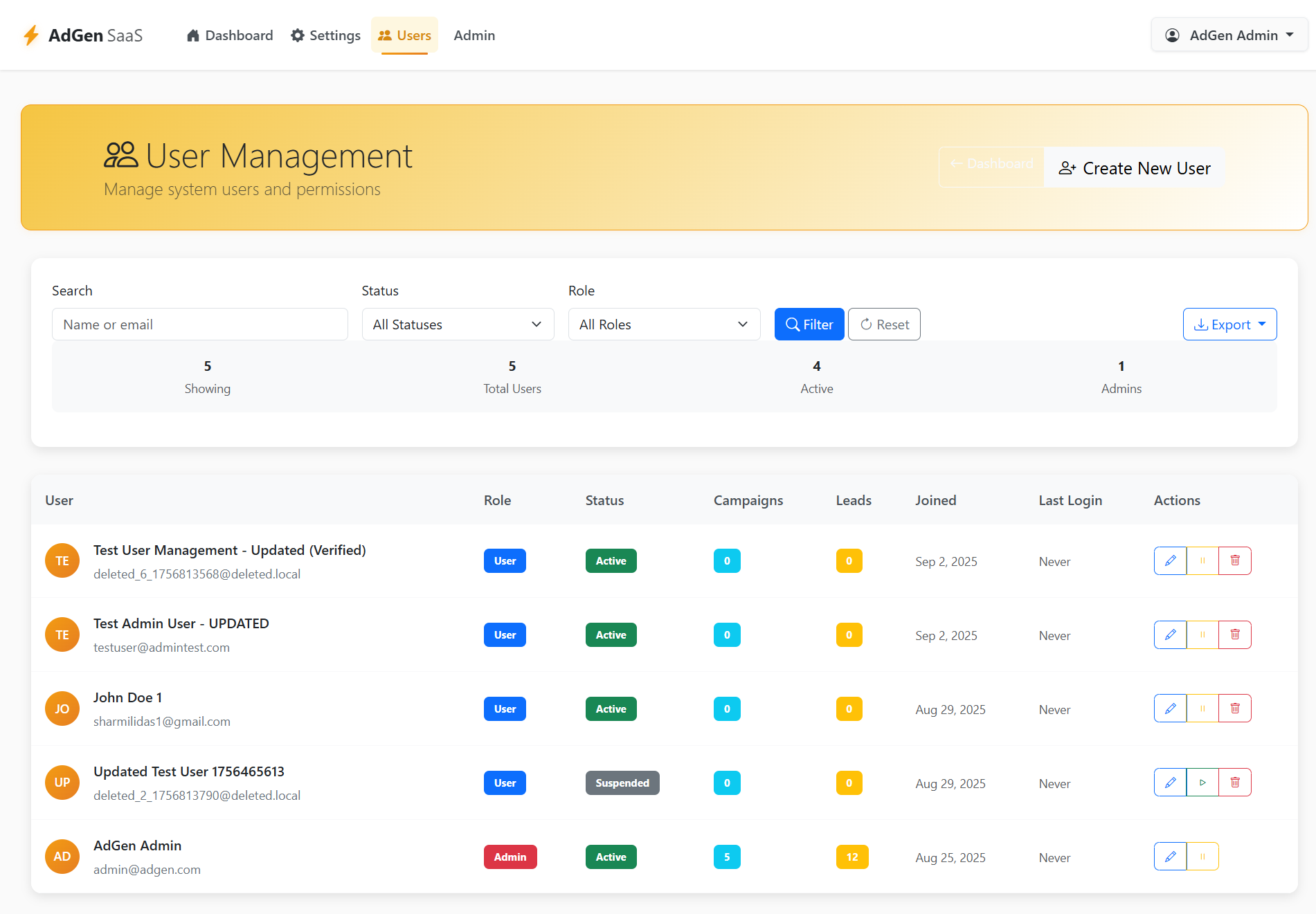Delete John Doe 1 user

coord(1235,709)
